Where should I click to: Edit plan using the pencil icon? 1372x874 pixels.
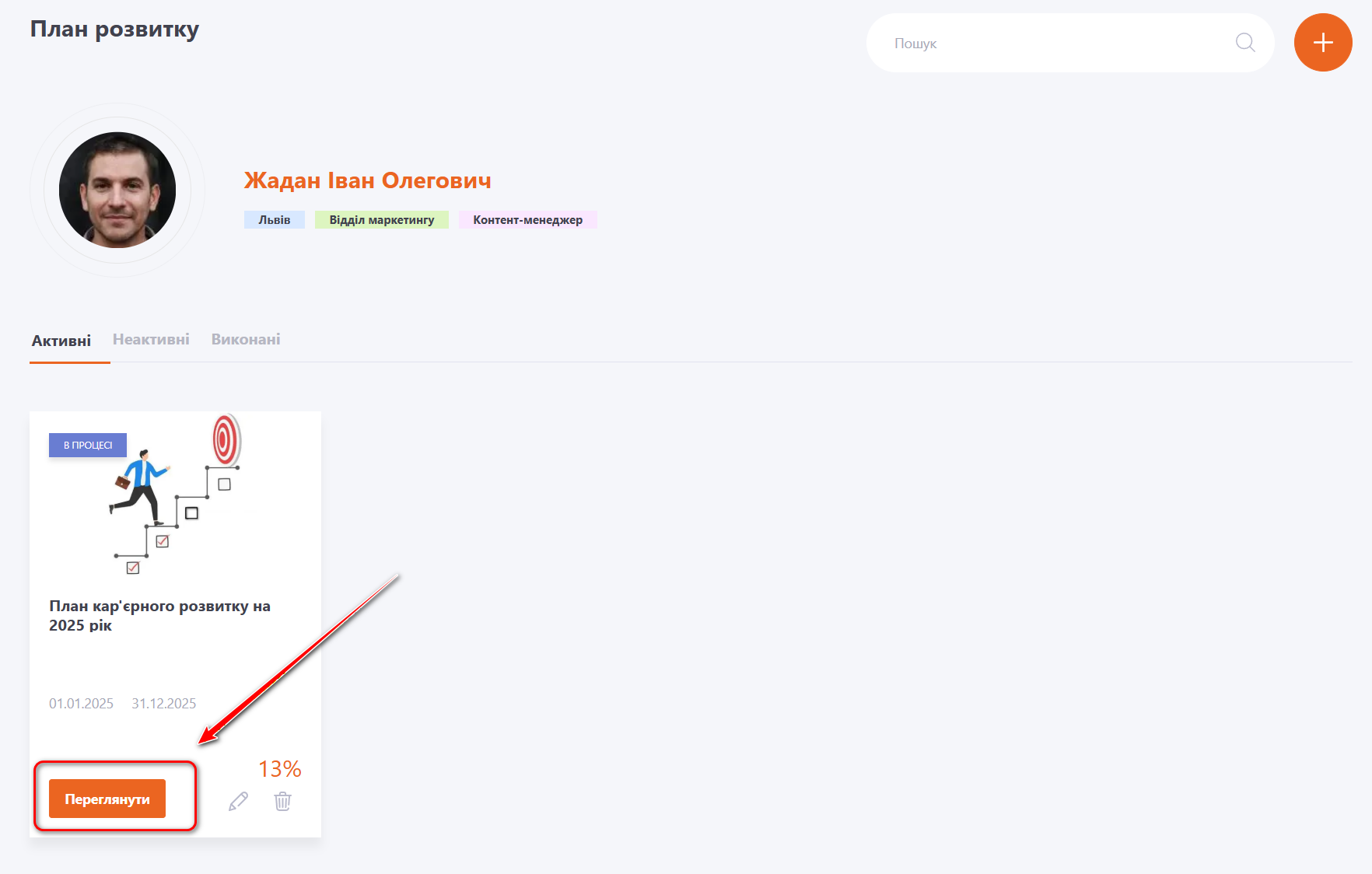tap(239, 801)
